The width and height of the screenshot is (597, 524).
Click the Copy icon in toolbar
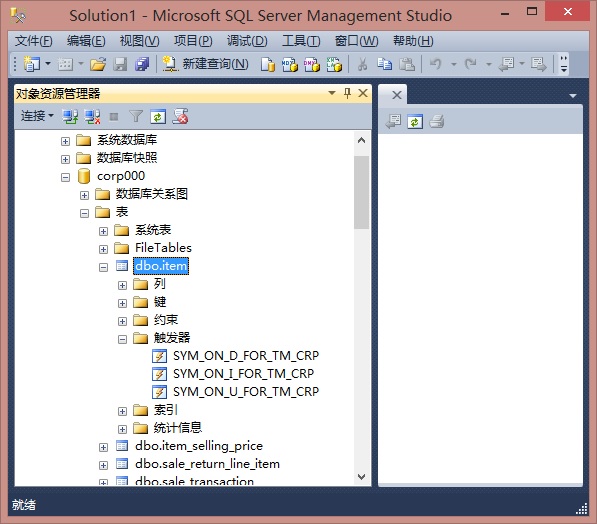click(x=385, y=64)
